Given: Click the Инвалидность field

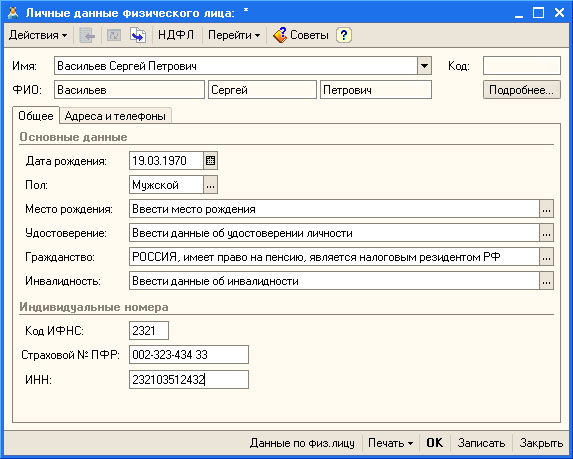Looking at the screenshot, I should click(334, 281).
